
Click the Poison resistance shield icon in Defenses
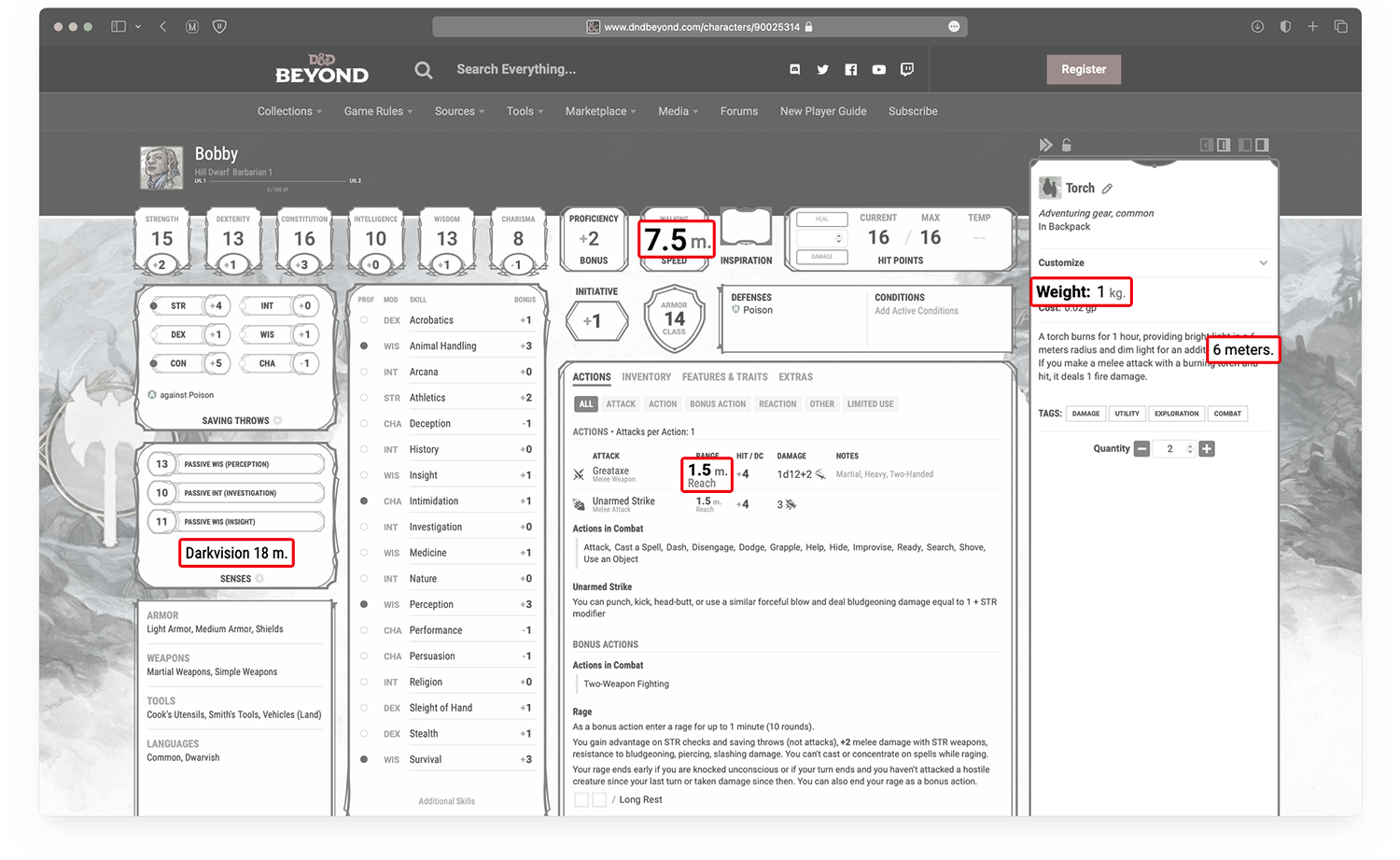tap(735, 310)
